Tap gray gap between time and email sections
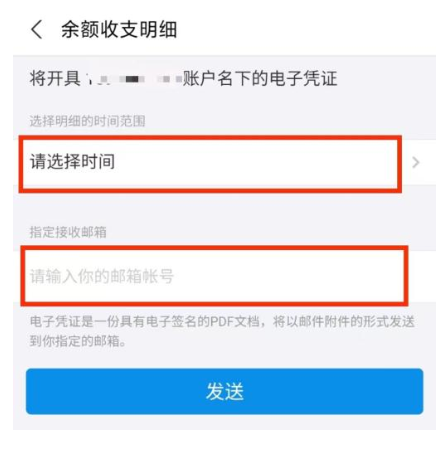 tap(224, 205)
